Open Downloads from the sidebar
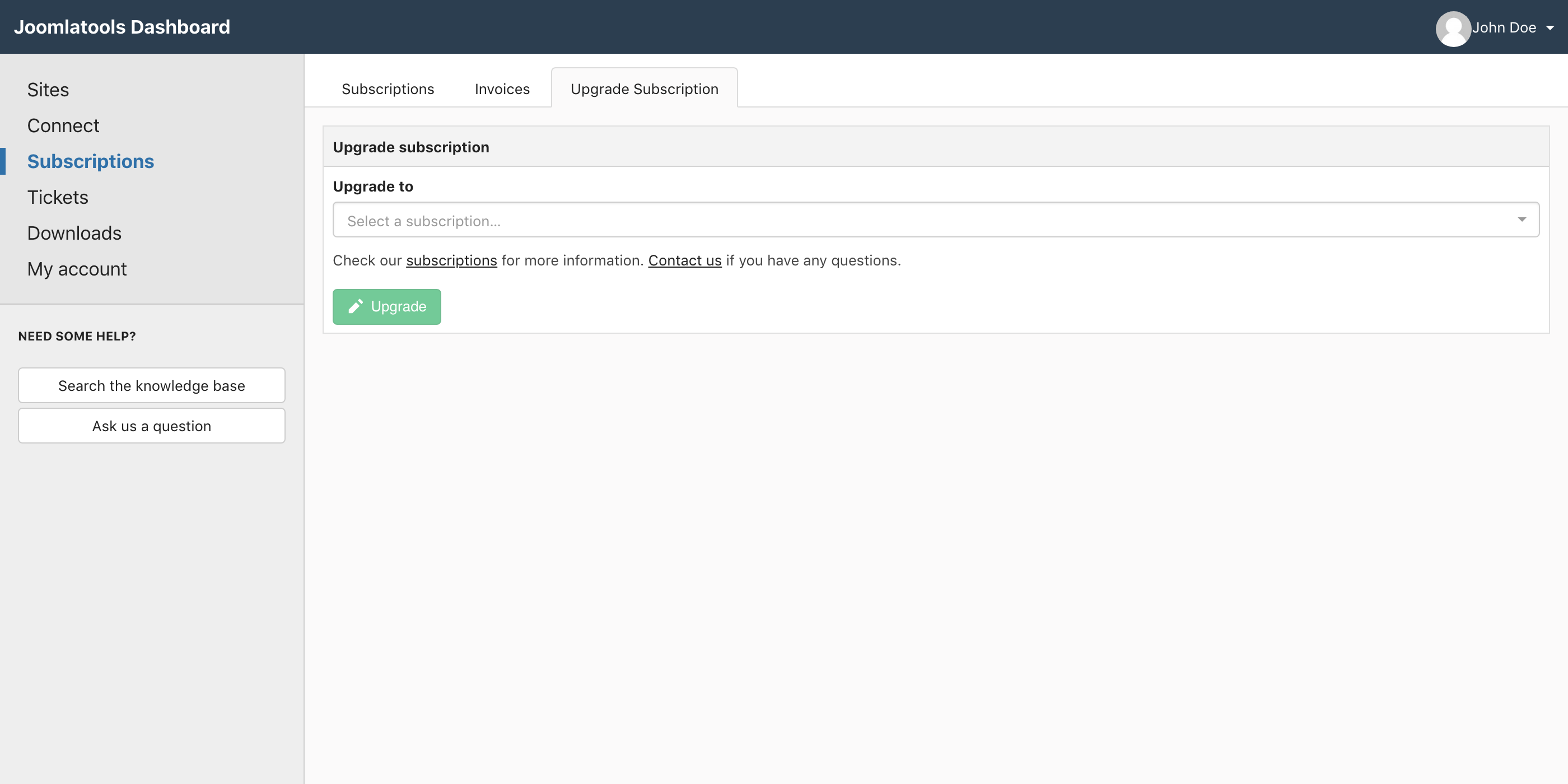 (x=74, y=233)
